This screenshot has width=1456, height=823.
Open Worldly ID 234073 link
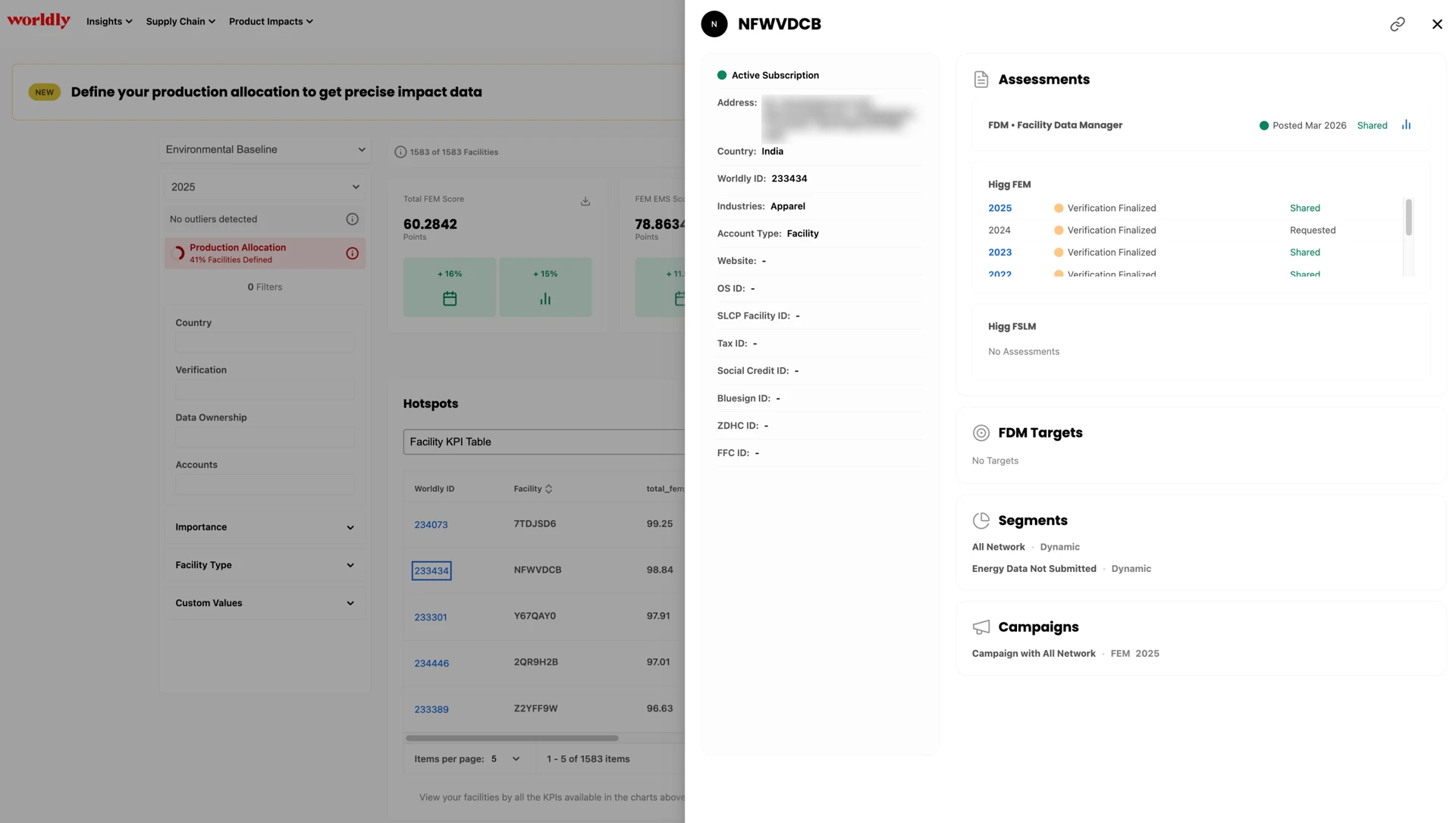431,524
